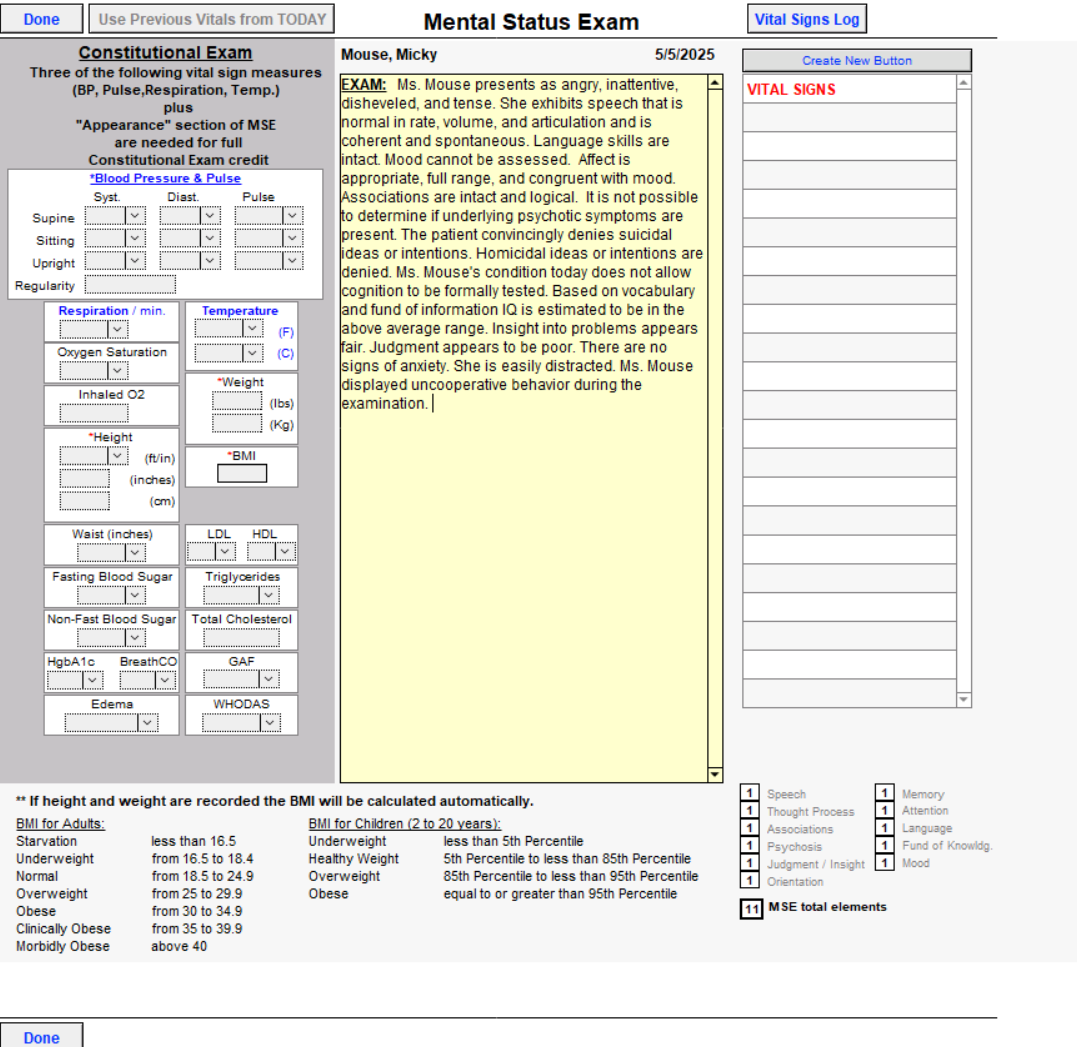This screenshot has width=1077, height=1047.
Task: Expand the GAF dropdown
Action: pyautogui.click(x=269, y=680)
